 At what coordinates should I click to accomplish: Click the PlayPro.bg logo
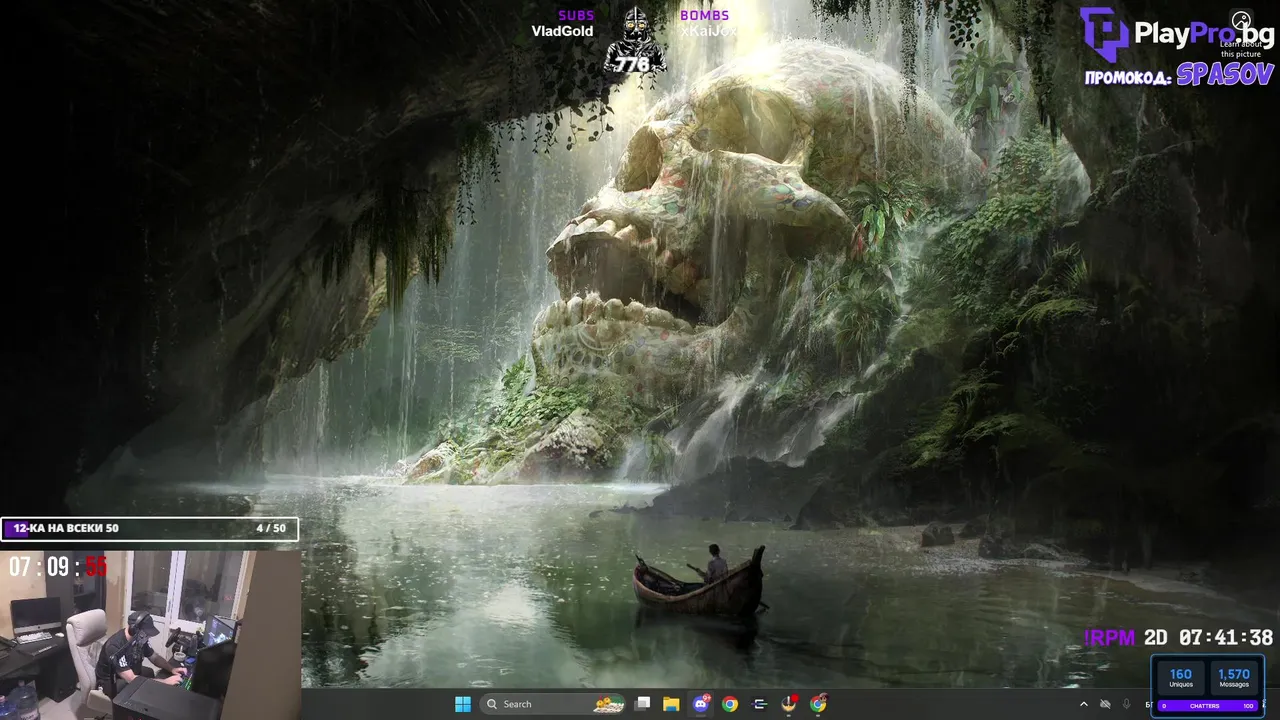pyautogui.click(x=1177, y=34)
